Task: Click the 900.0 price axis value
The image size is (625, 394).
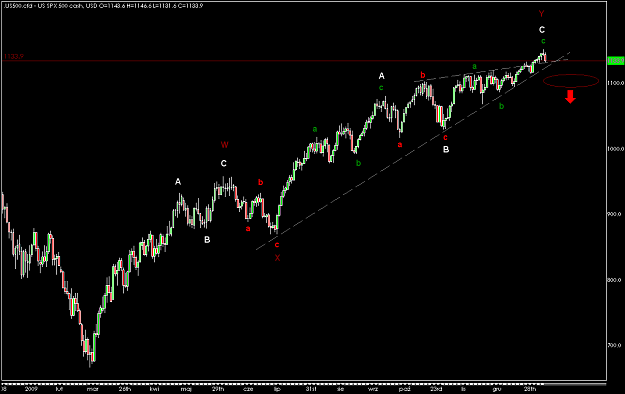Action: (614, 214)
